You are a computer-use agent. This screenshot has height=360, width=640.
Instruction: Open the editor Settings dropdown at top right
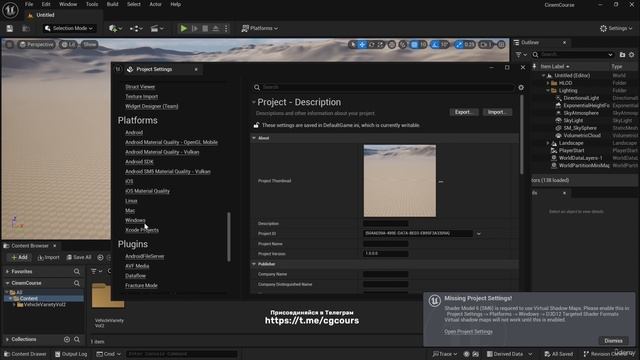616,28
